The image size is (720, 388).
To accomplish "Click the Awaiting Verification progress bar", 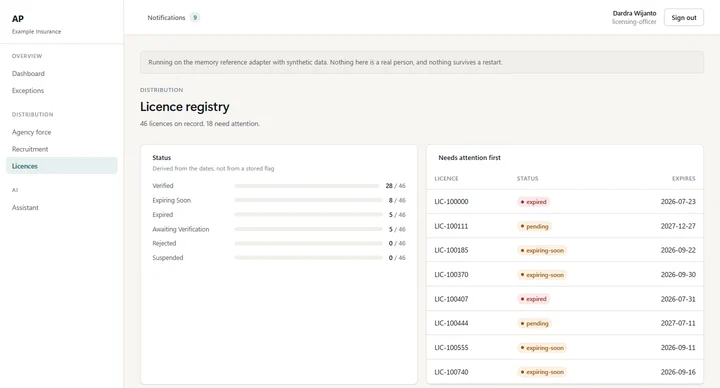I will pos(309,229).
